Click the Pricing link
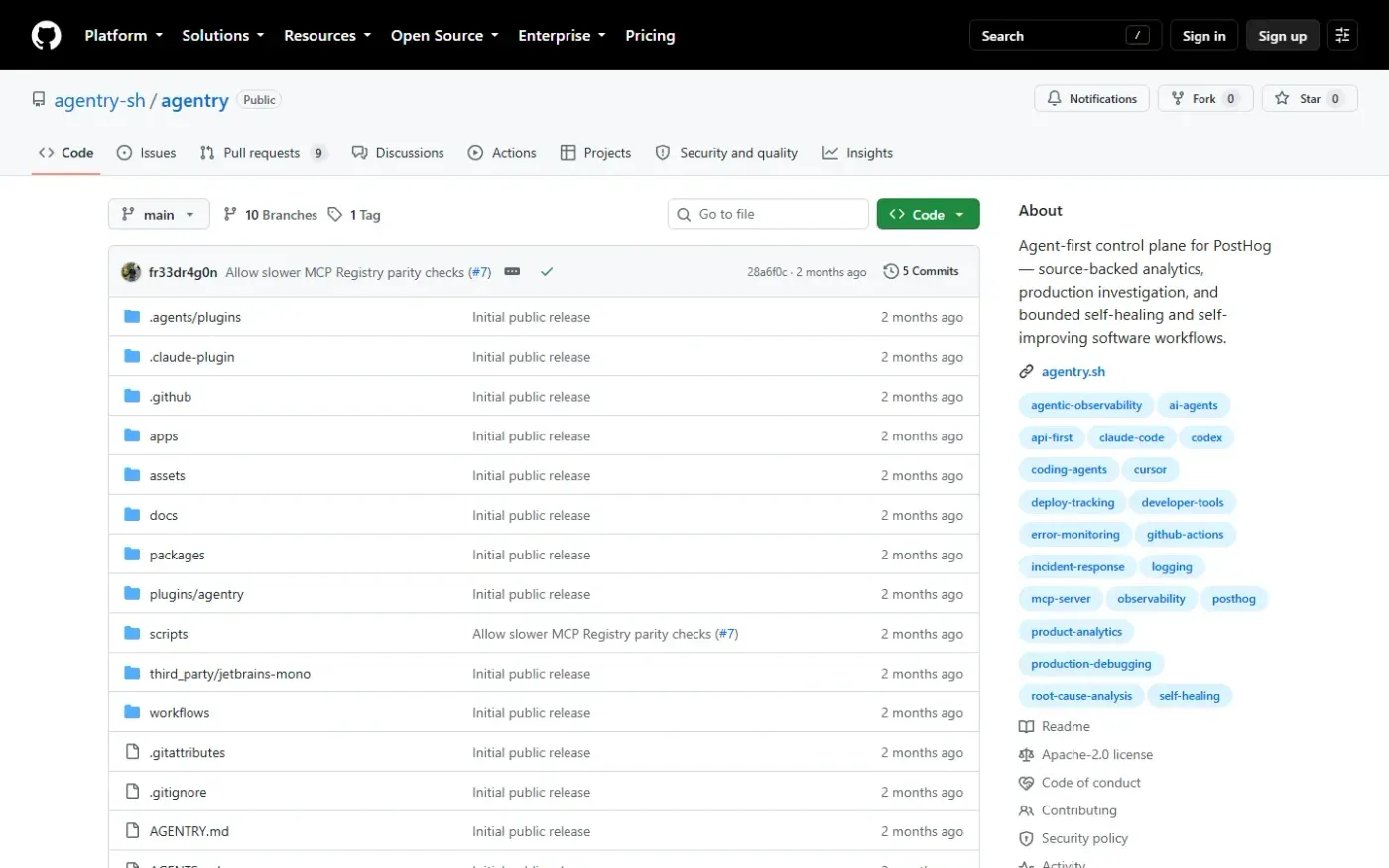Image resolution: width=1389 pixels, height=868 pixels. click(x=650, y=36)
